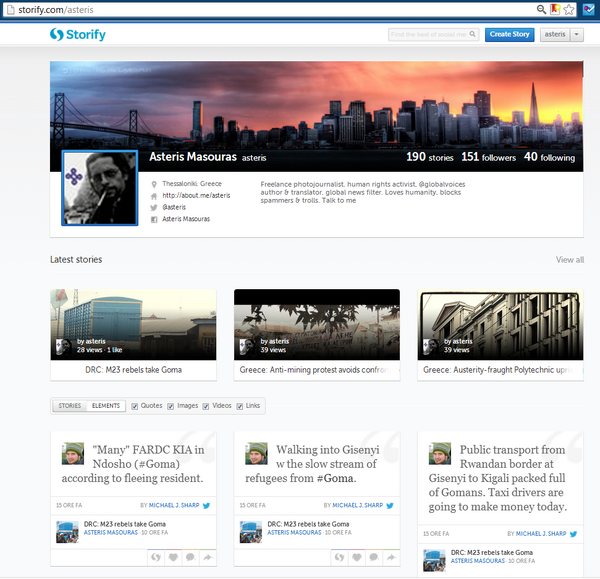Viewport: 600px width, 579px height.
Task: Like the Walking into Gisenyi quote
Action: click(357, 557)
